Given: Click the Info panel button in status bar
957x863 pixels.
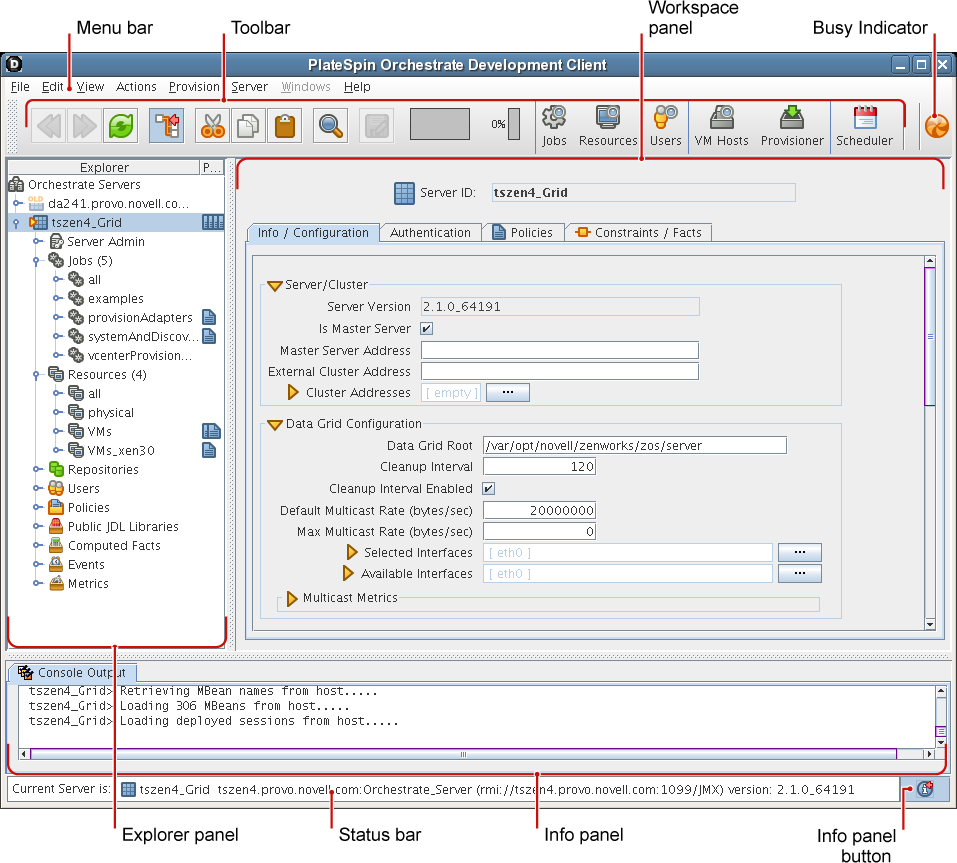Looking at the screenshot, I should click(925, 789).
